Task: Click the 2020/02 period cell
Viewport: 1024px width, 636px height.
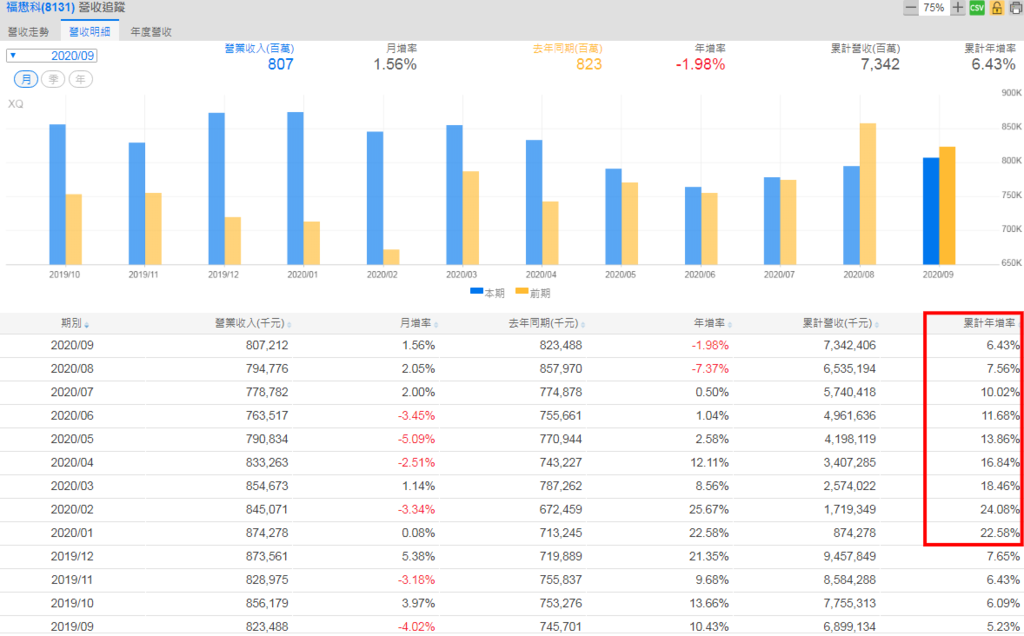Action: pyautogui.click(x=72, y=510)
